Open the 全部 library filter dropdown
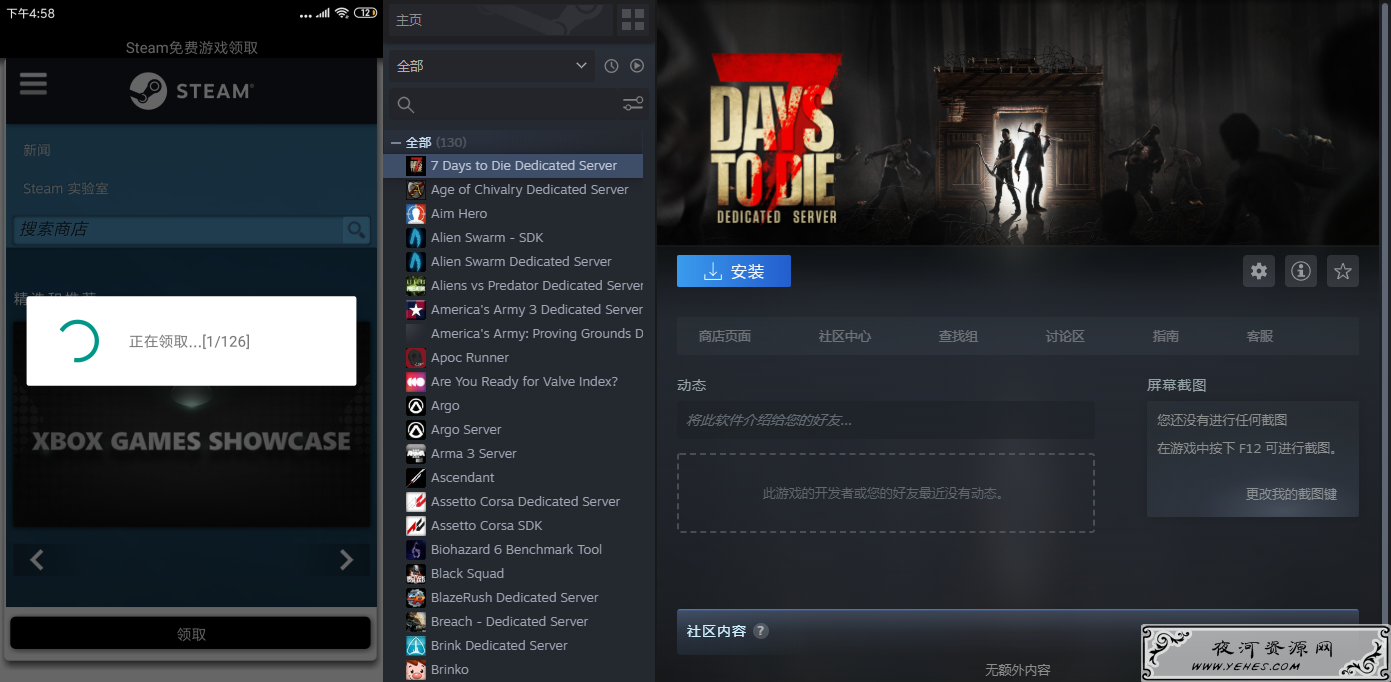The height and width of the screenshot is (682, 1391). (492, 66)
